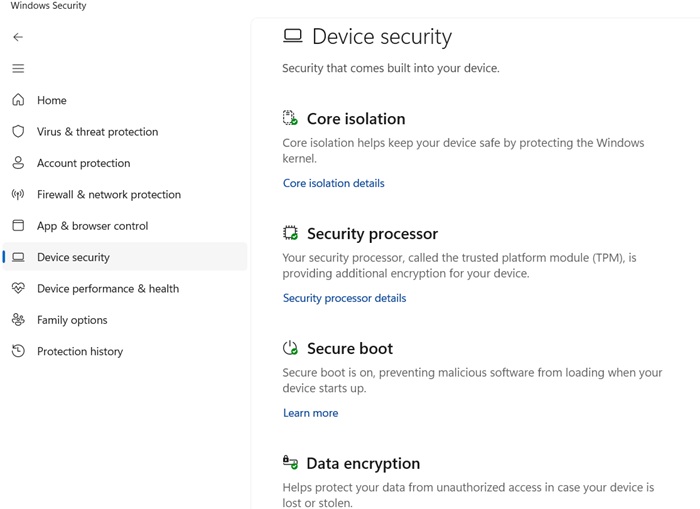The height and width of the screenshot is (509, 700).
Task: Click the App & browser control window icon
Action: pos(18,225)
